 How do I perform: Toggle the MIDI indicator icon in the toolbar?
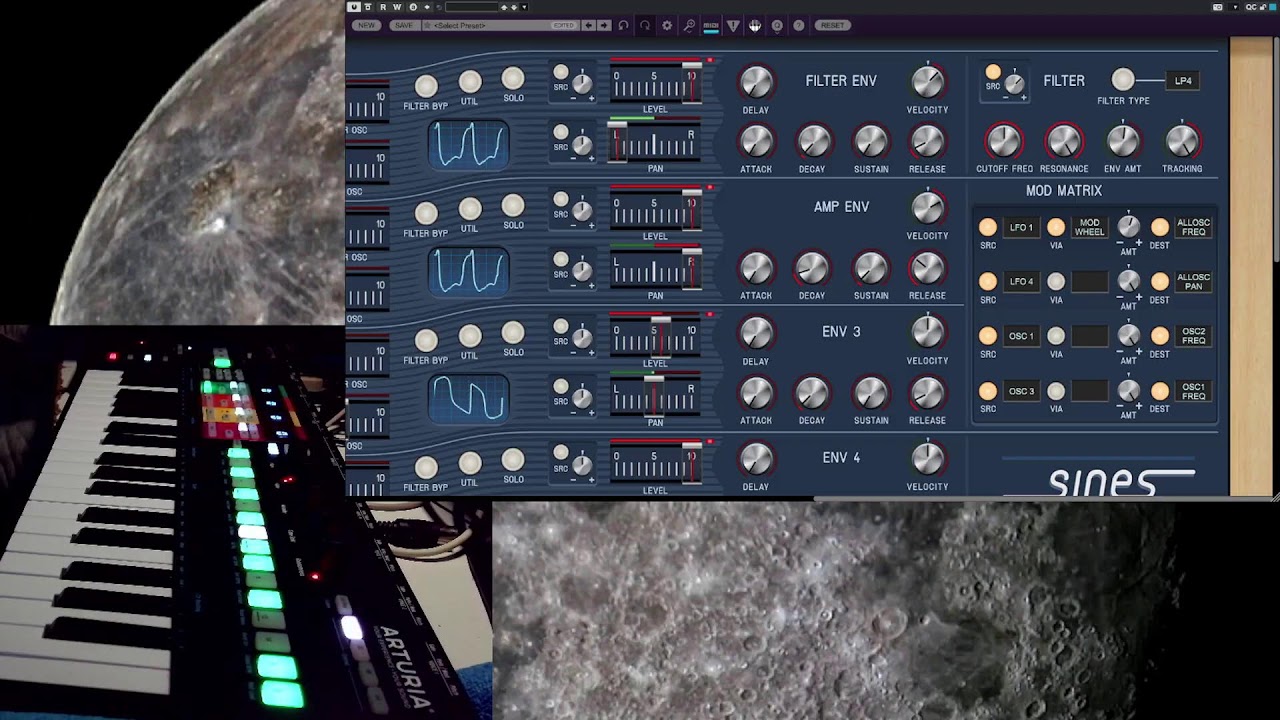point(711,25)
